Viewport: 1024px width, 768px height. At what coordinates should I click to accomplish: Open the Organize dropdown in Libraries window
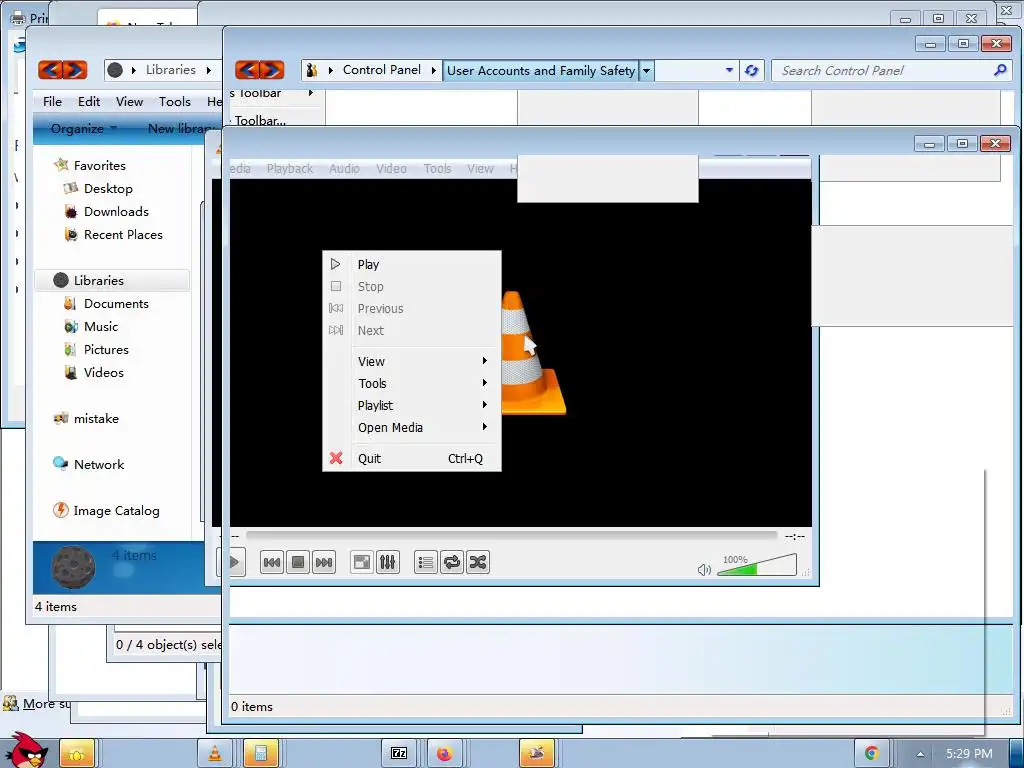coord(84,129)
